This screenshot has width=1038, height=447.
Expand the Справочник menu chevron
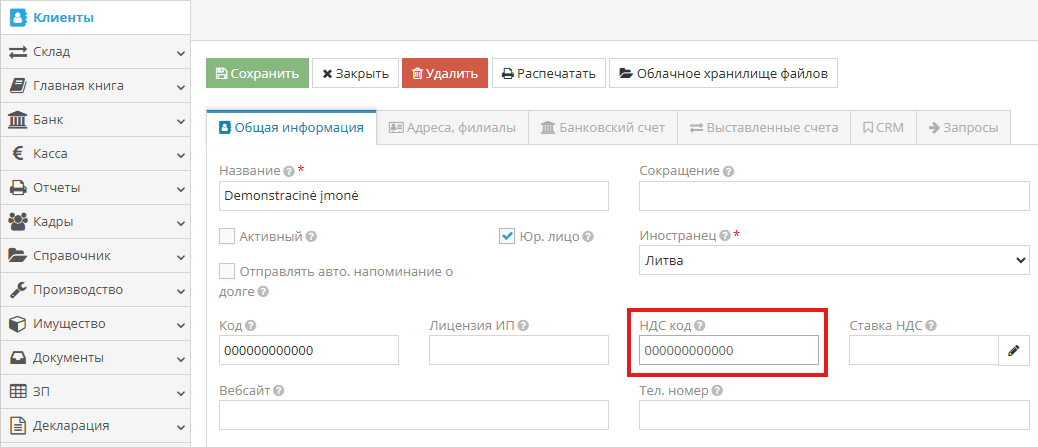(x=181, y=257)
